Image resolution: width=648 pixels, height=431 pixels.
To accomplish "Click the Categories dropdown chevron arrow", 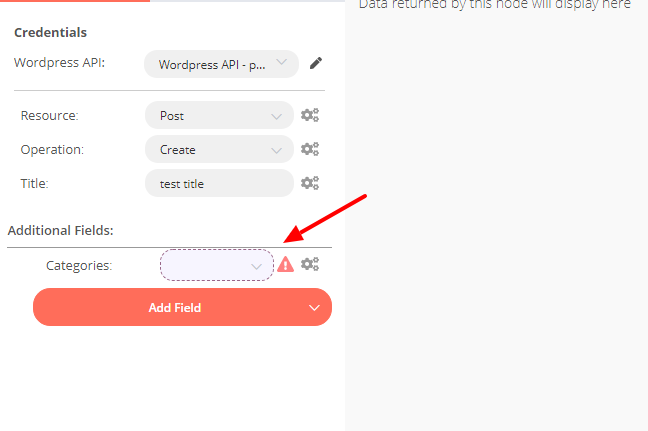I will click(257, 267).
